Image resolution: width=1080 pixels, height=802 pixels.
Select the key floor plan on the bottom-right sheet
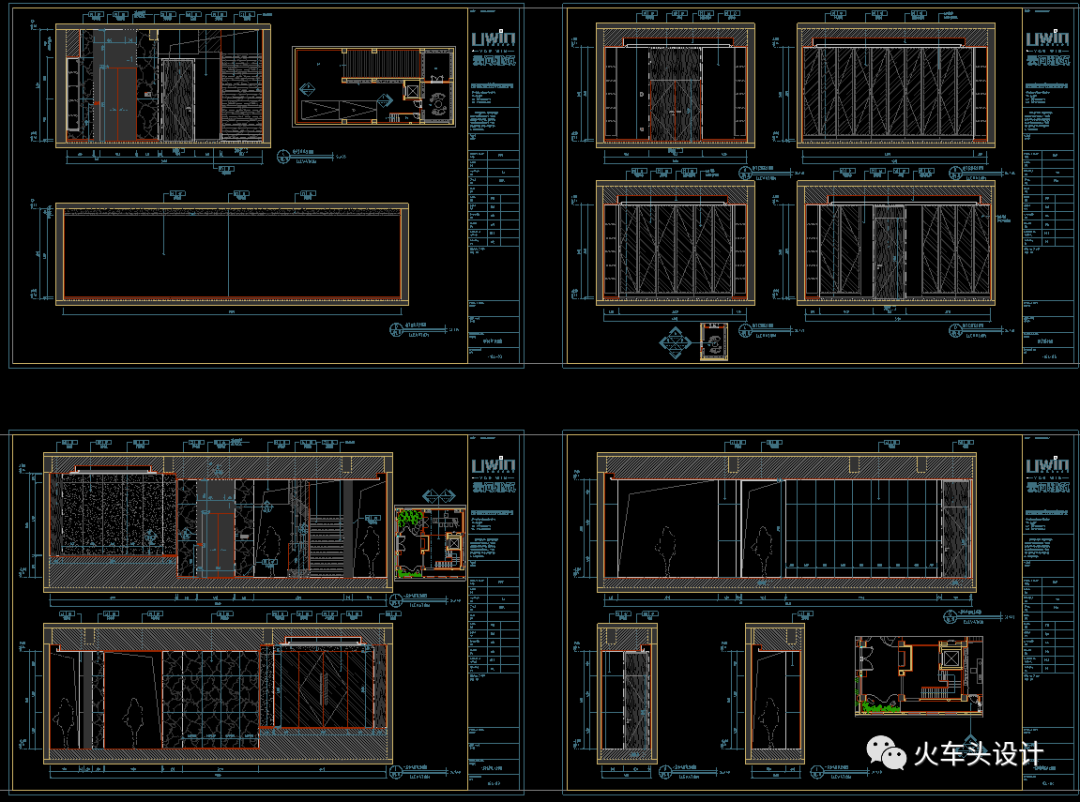click(x=918, y=676)
